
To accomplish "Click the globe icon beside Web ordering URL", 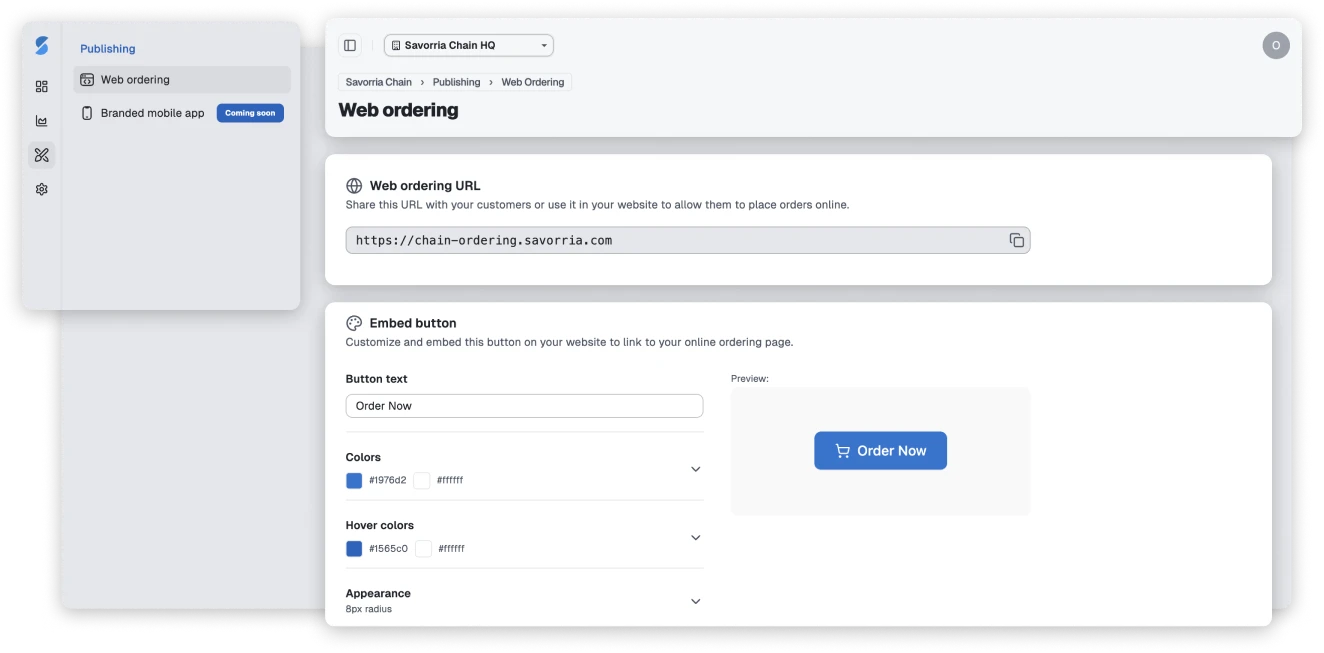I will tap(354, 186).
